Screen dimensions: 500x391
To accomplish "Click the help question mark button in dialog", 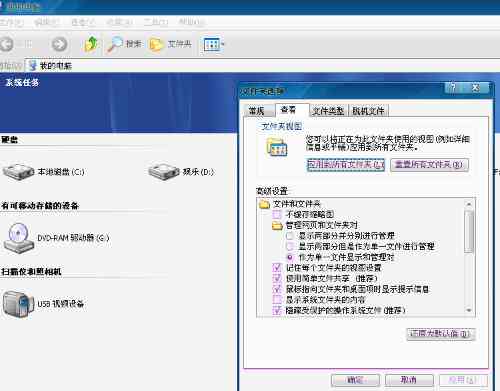I will [x=453, y=88].
